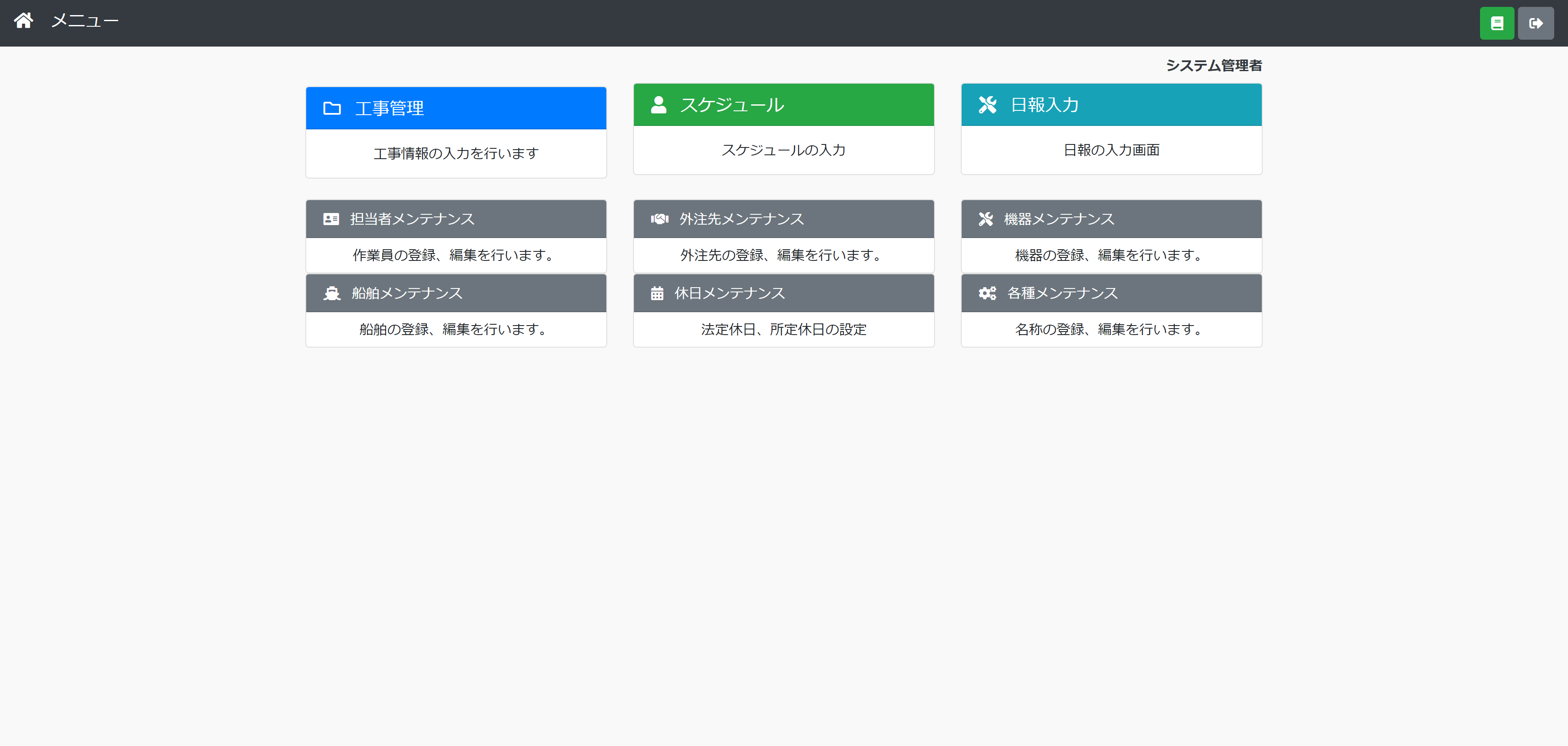Click the メニュー title in navbar
This screenshot has height=746, width=1568.
point(85,21)
